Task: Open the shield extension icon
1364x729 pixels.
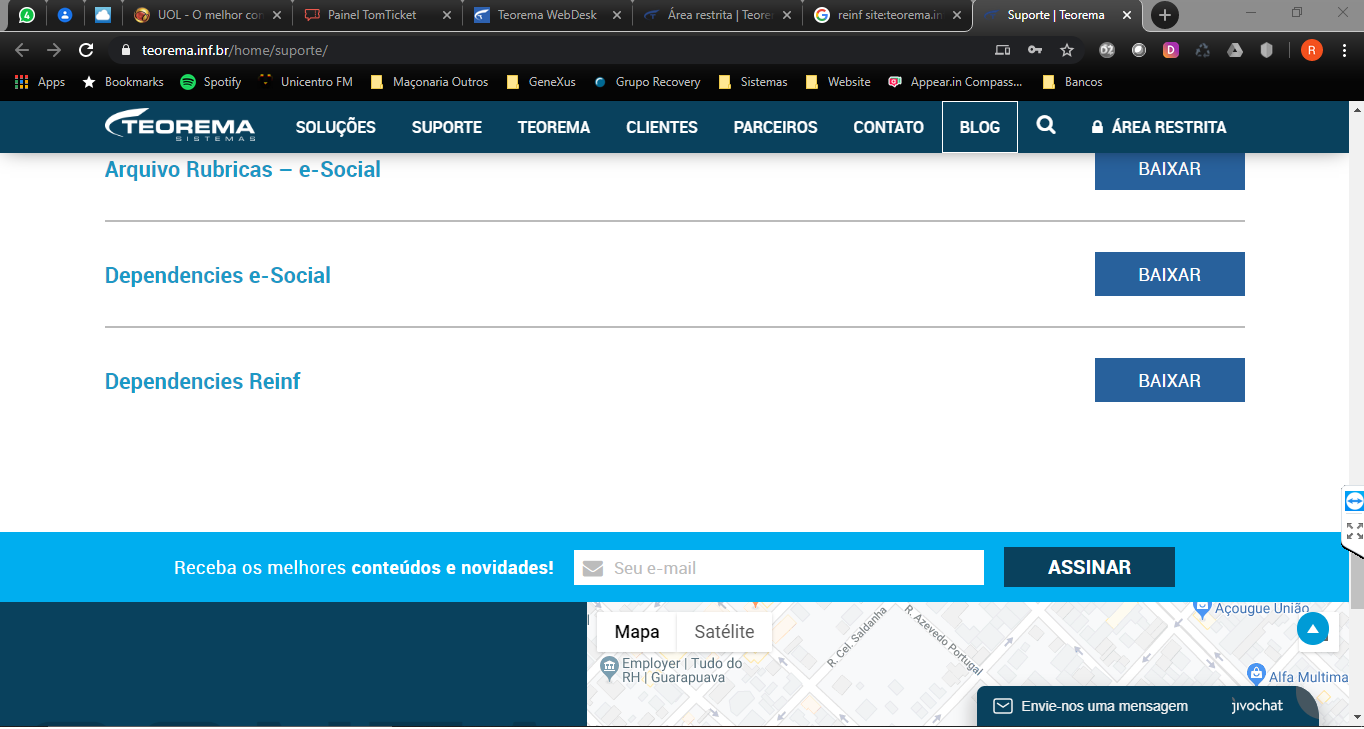Action: (x=1267, y=50)
